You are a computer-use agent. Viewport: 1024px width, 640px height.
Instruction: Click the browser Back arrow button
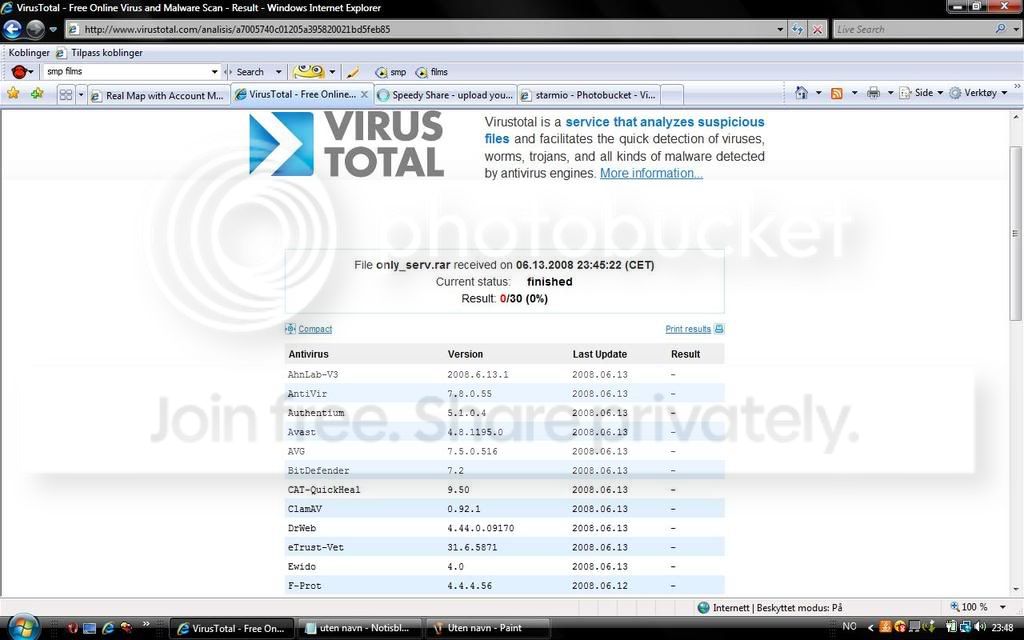pyautogui.click(x=12, y=29)
